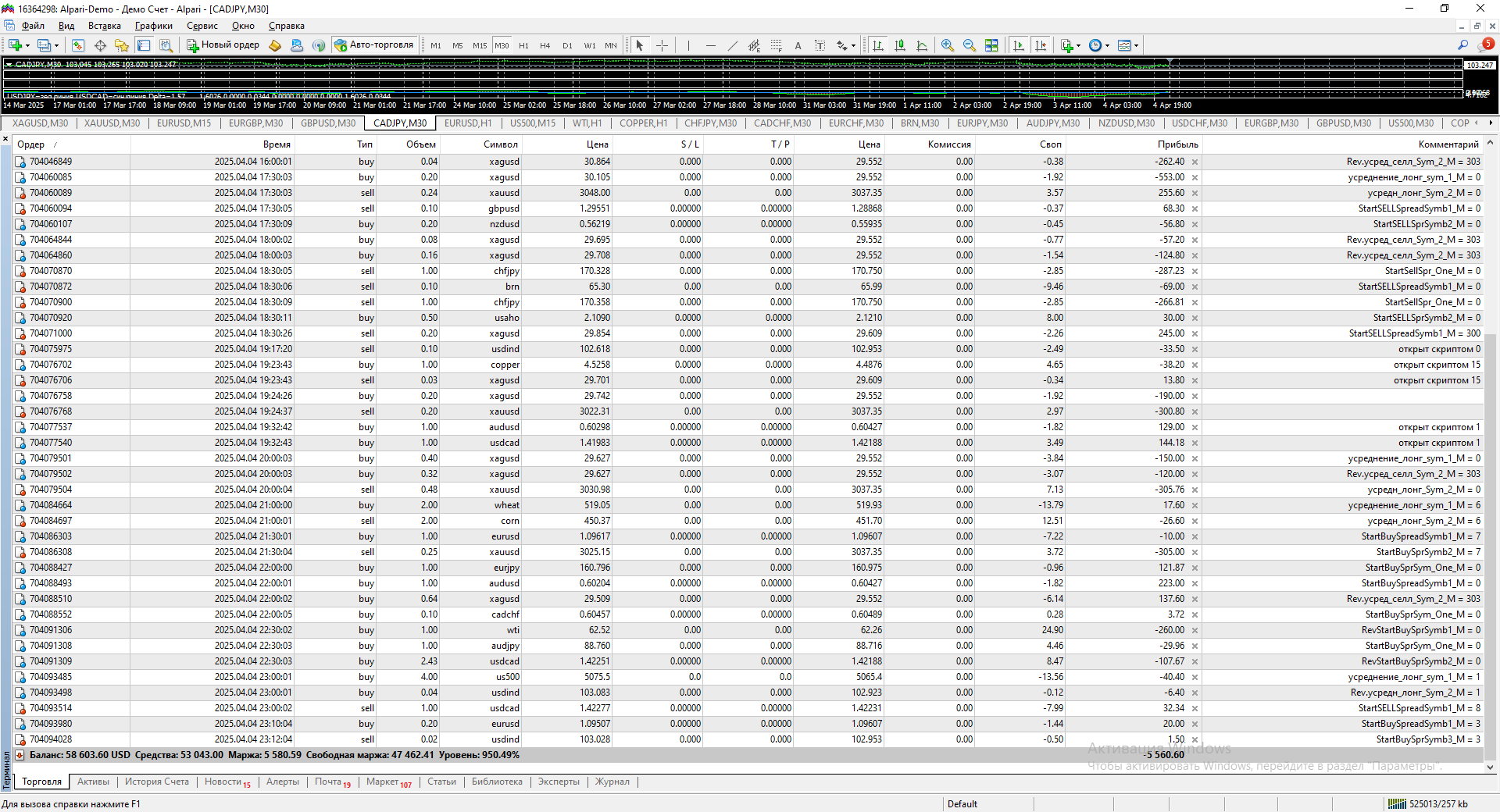Toggle the chart auto-scroll button
The image size is (1500, 812).
click(x=1019, y=45)
